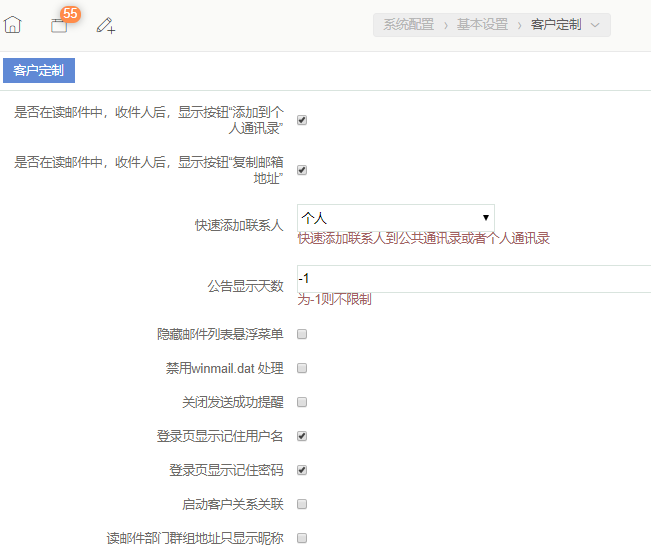
Task: Check 读邮件部门群组地址只显示昵称 option
Action: point(302,538)
